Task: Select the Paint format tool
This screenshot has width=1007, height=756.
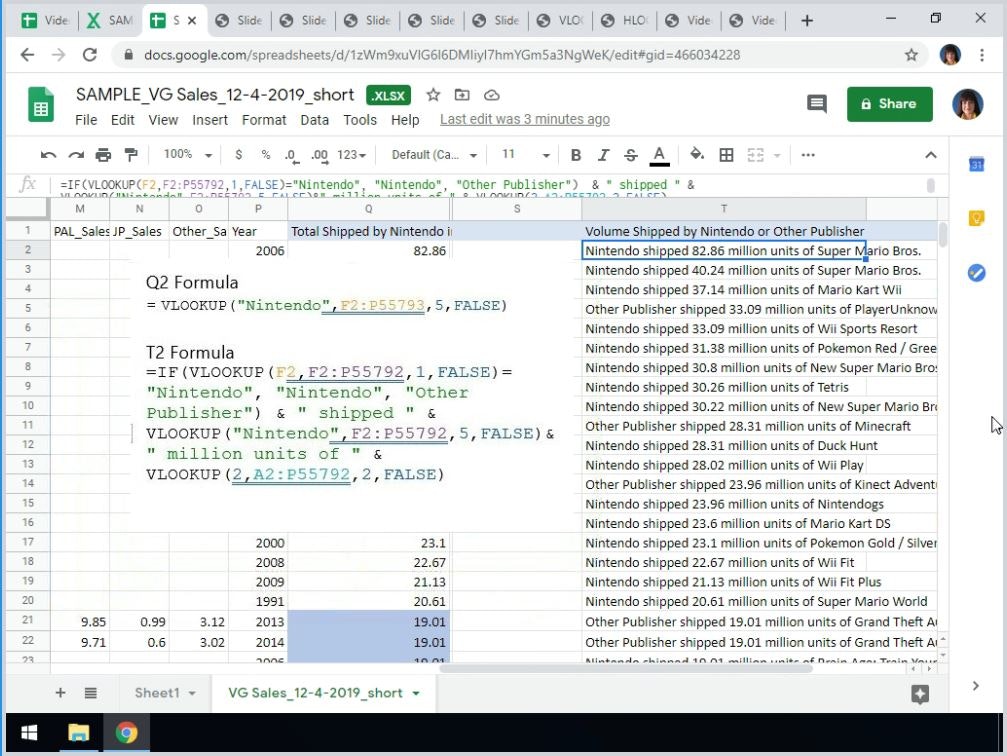Action: pyautogui.click(x=130, y=155)
